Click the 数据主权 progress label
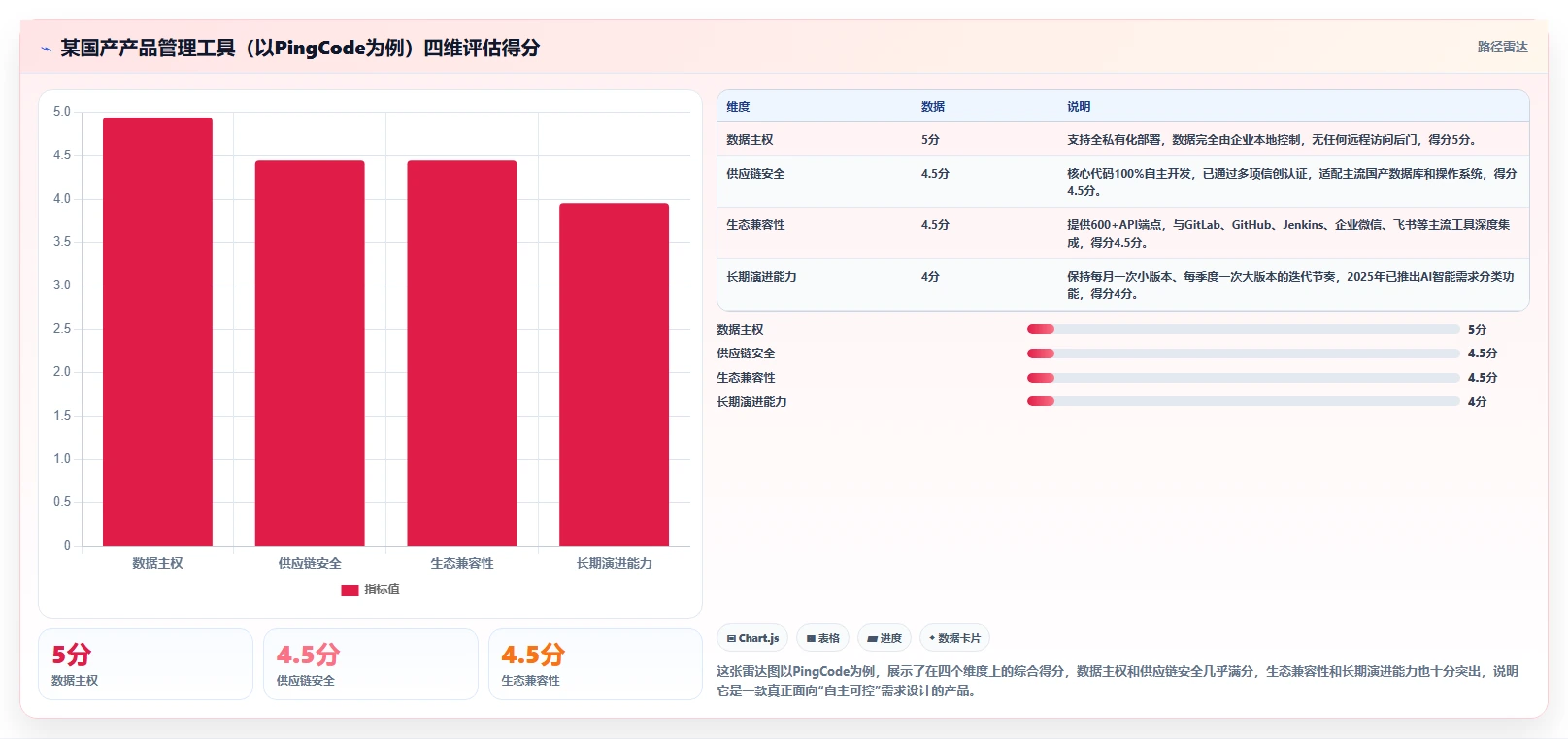Image resolution: width=1568 pixels, height=739 pixels. tap(740, 330)
